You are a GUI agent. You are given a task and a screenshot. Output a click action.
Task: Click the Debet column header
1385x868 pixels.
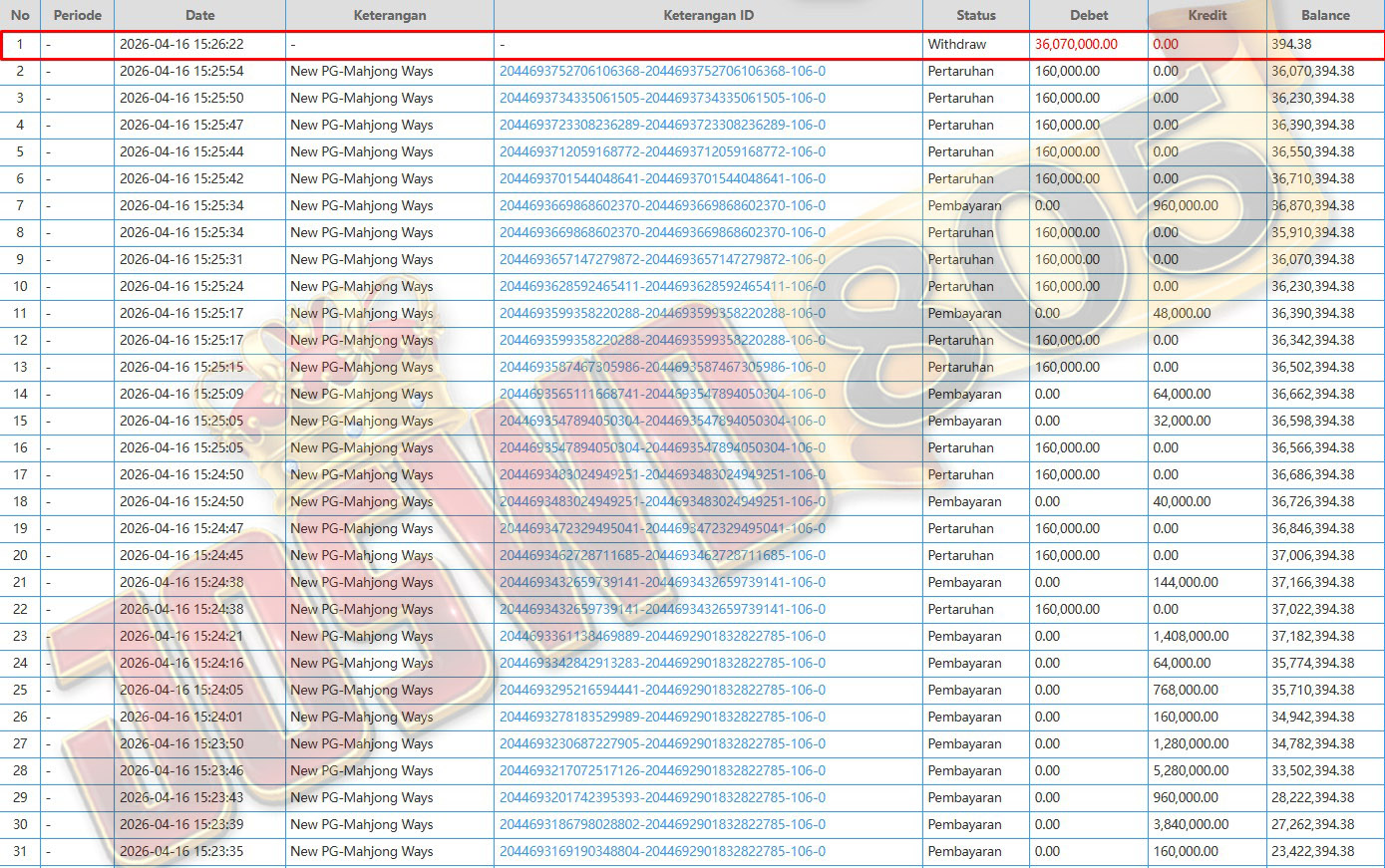[x=1088, y=15]
